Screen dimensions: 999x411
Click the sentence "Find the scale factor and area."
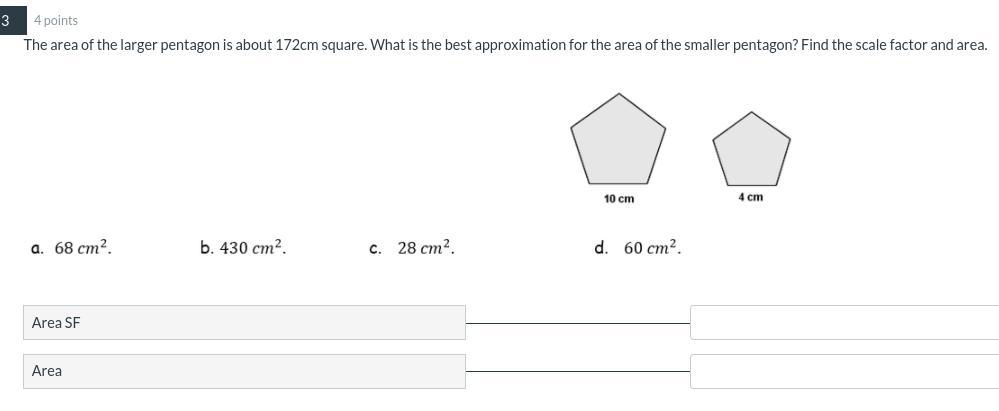[x=895, y=46]
